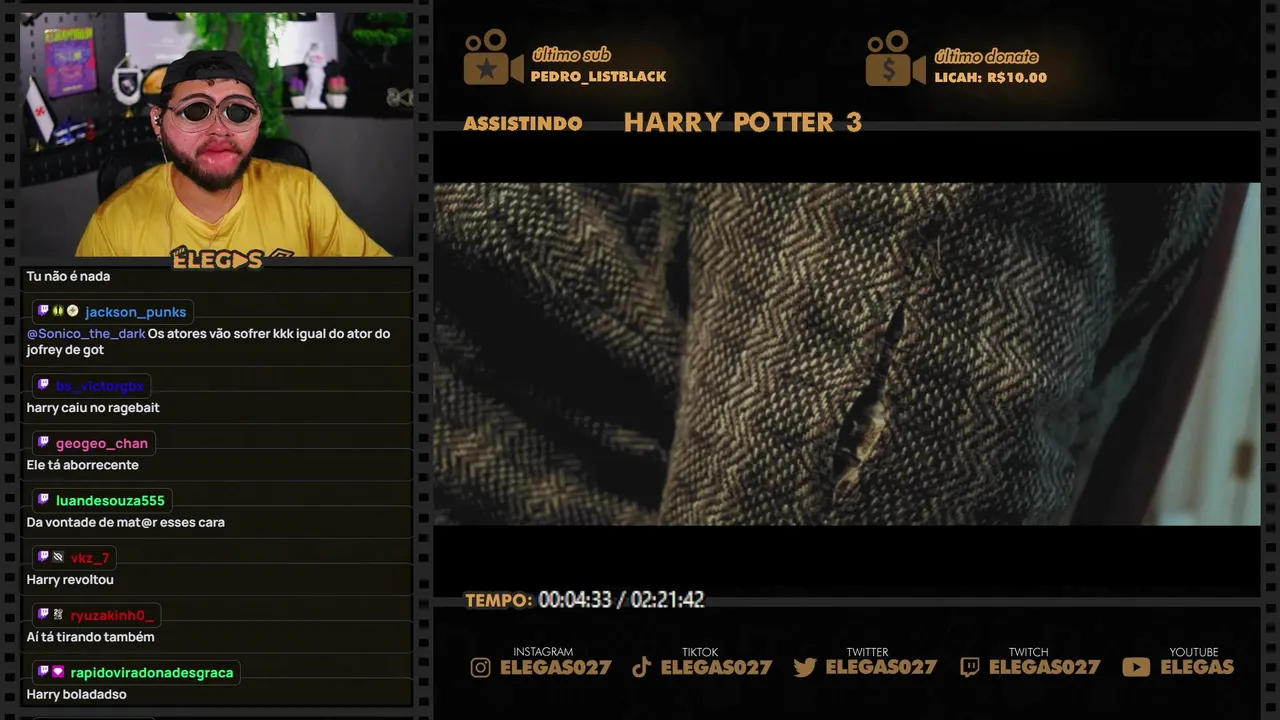This screenshot has width=1280, height=720.
Task: Click the ELEGAS027 Instagram handle text
Action: click(555, 667)
